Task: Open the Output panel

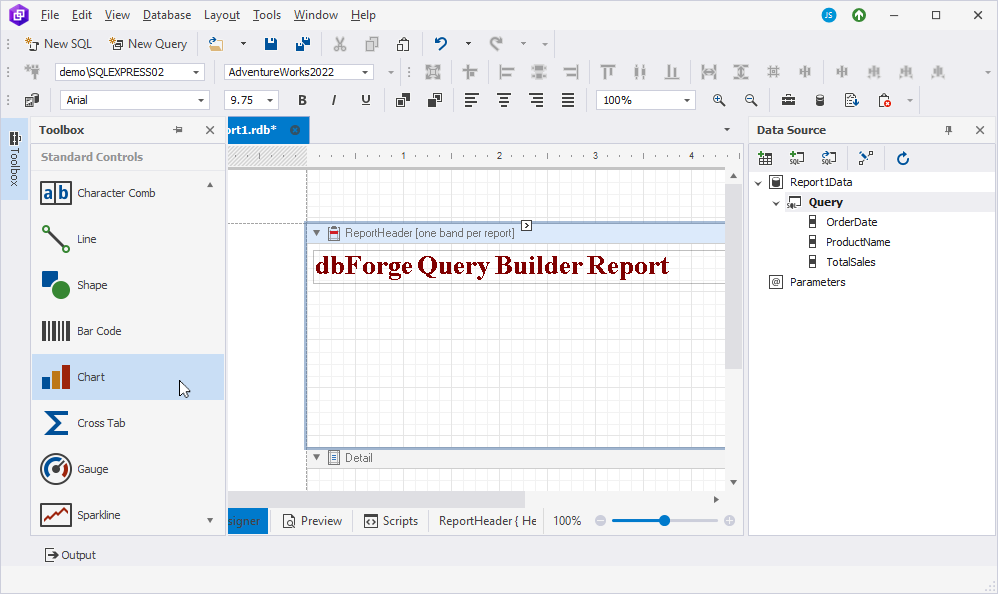Action: (70, 555)
